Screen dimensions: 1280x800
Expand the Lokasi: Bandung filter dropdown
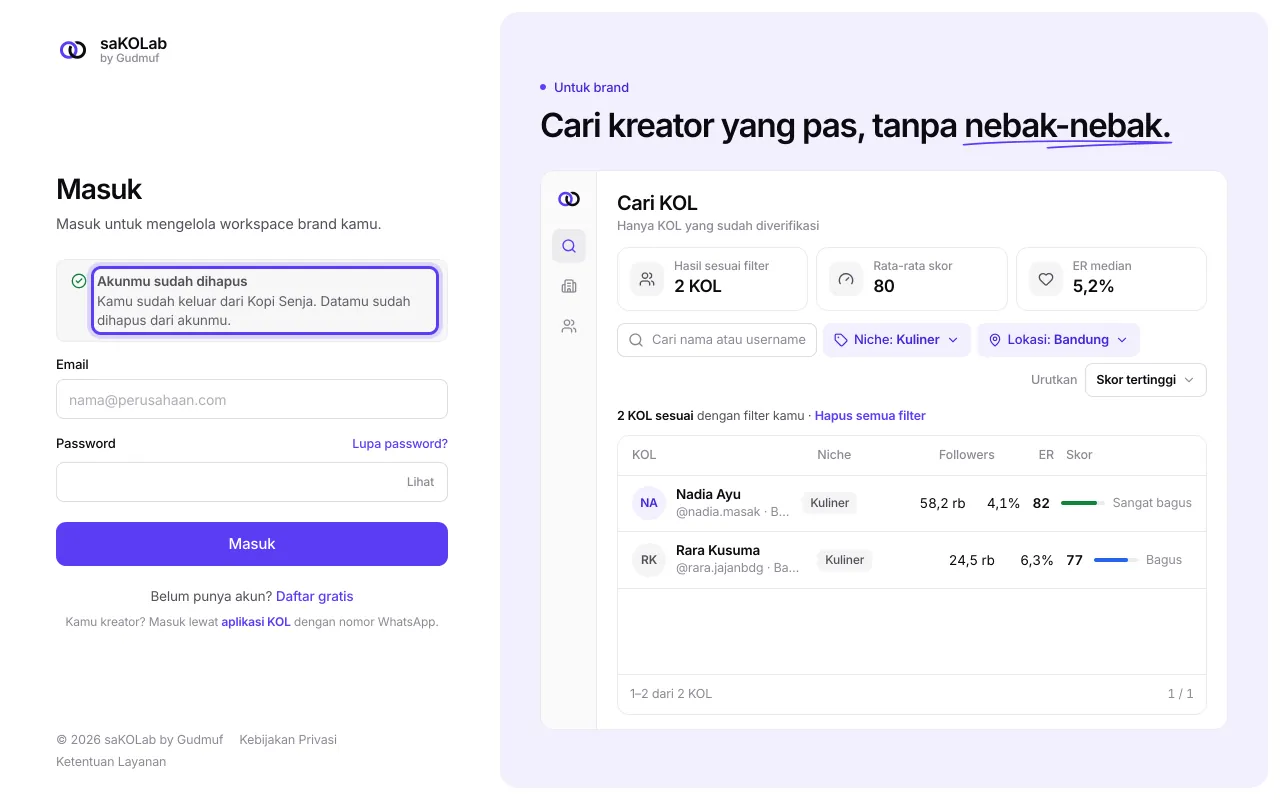(x=1058, y=340)
